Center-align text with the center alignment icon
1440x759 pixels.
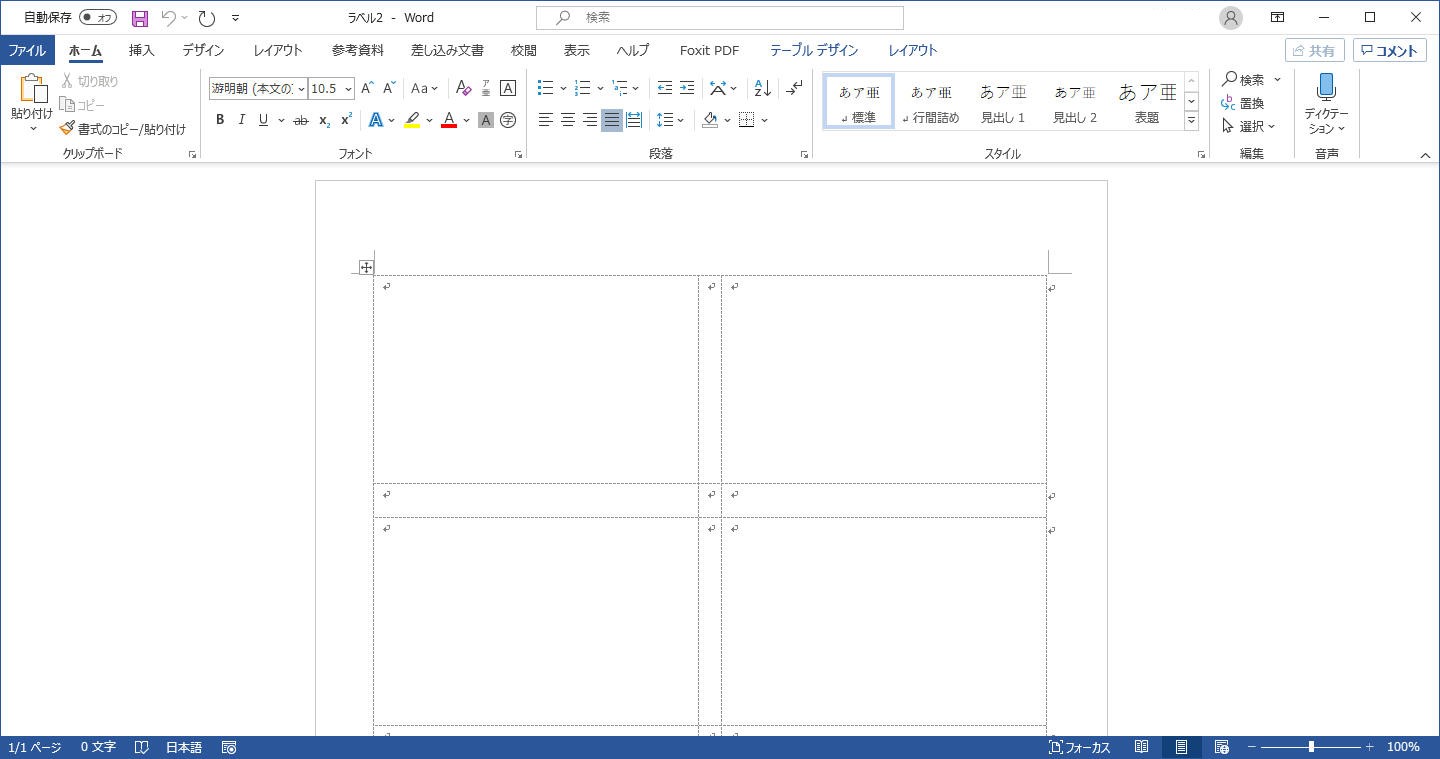coord(567,120)
